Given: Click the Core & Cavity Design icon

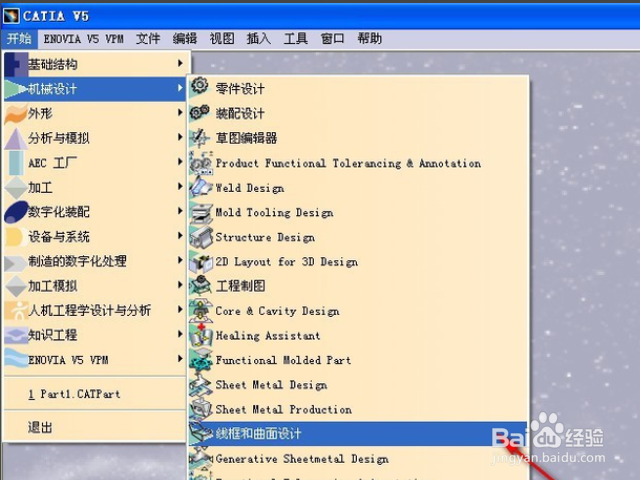Looking at the screenshot, I should point(201,311).
